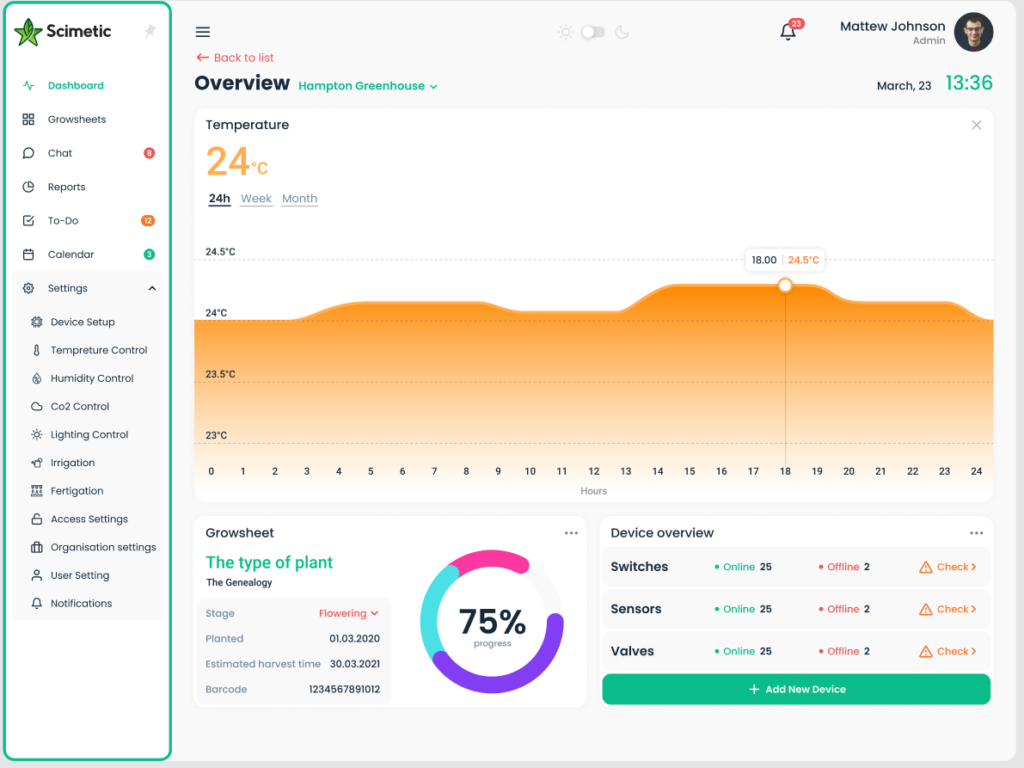Image resolution: width=1024 pixels, height=768 pixels.
Task: Select the Month tab
Action: point(299,199)
